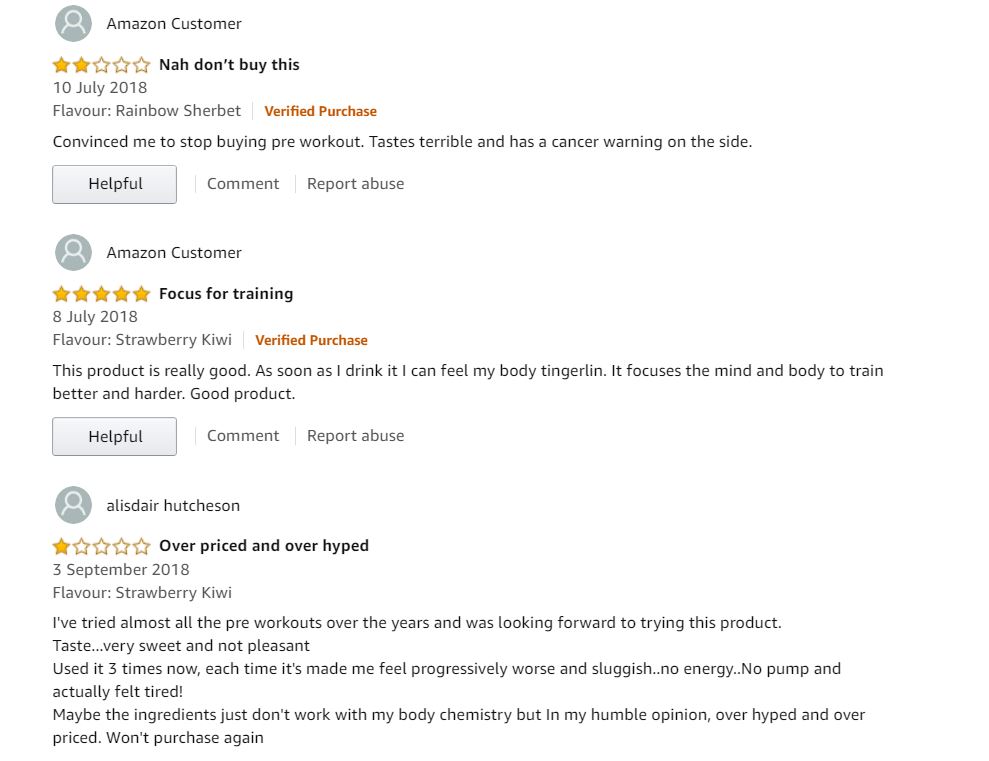Click the one-star rating of Over priced review
Screen dimensions: 989x761
point(102,546)
